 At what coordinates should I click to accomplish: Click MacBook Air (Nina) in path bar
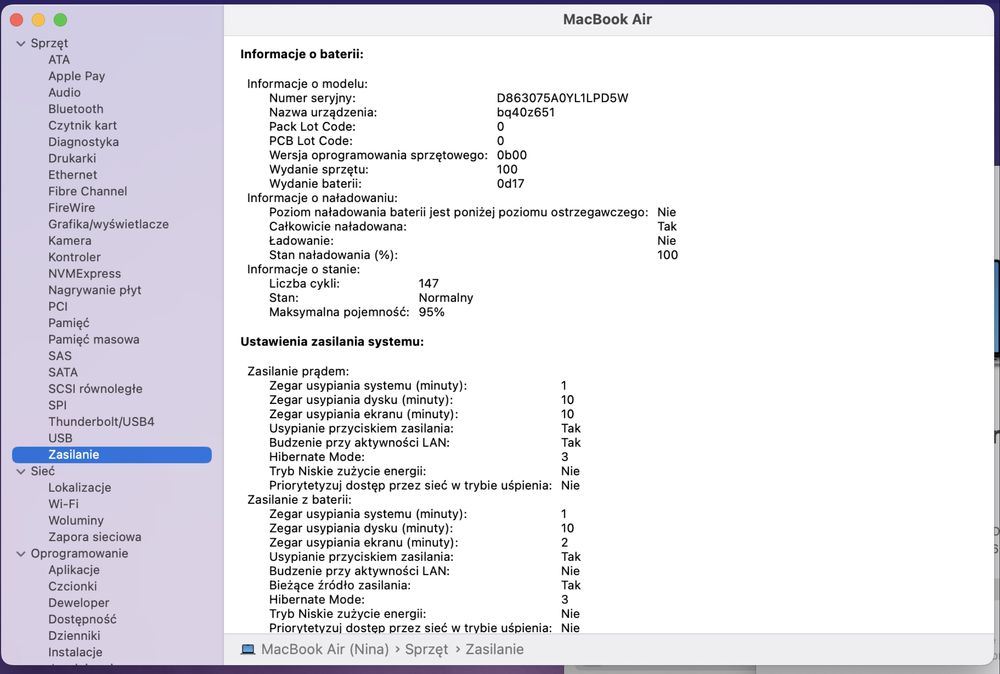coord(325,649)
